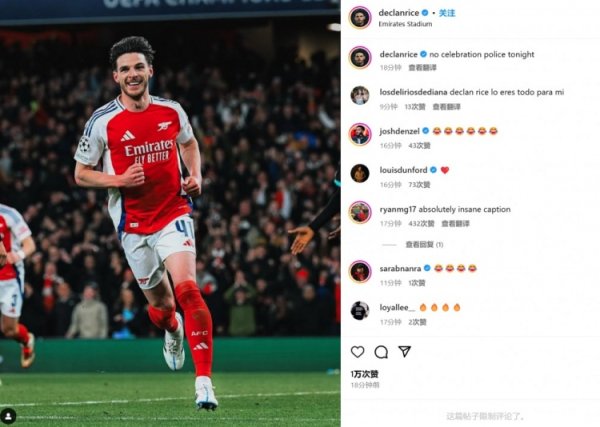600x427 pixels.
Task: Open sarabnanra's profile avatar
Action: (360, 272)
